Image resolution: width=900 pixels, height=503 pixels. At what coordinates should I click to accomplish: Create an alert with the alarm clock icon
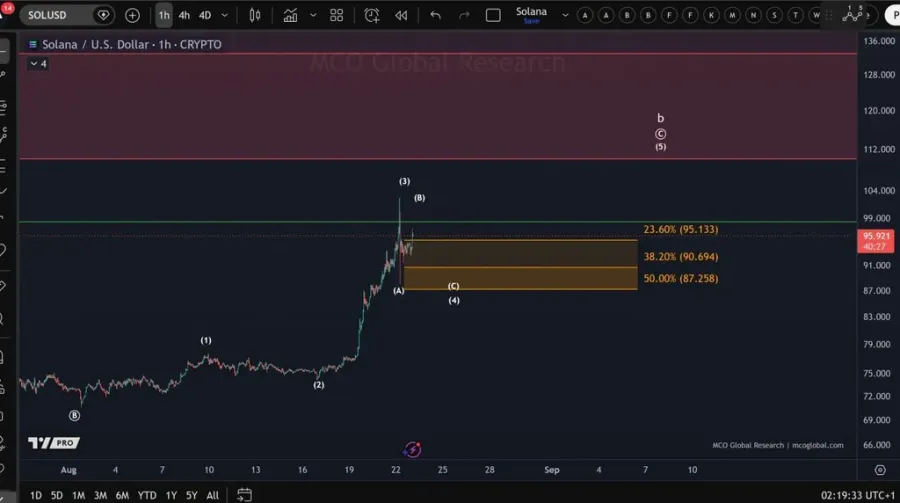pos(372,16)
